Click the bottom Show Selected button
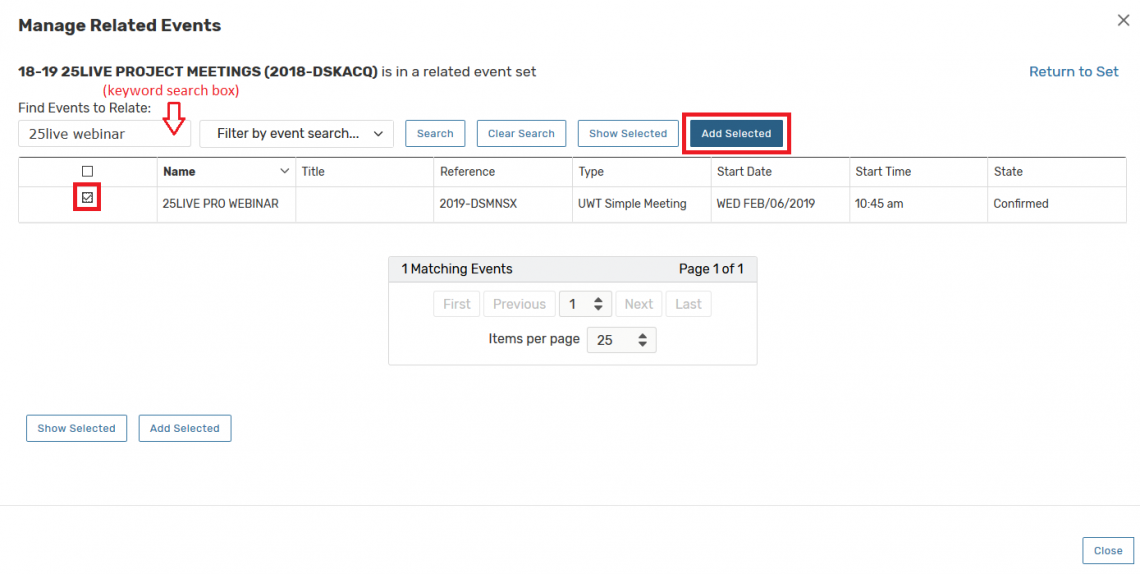This screenshot has width=1140, height=574. click(76, 428)
